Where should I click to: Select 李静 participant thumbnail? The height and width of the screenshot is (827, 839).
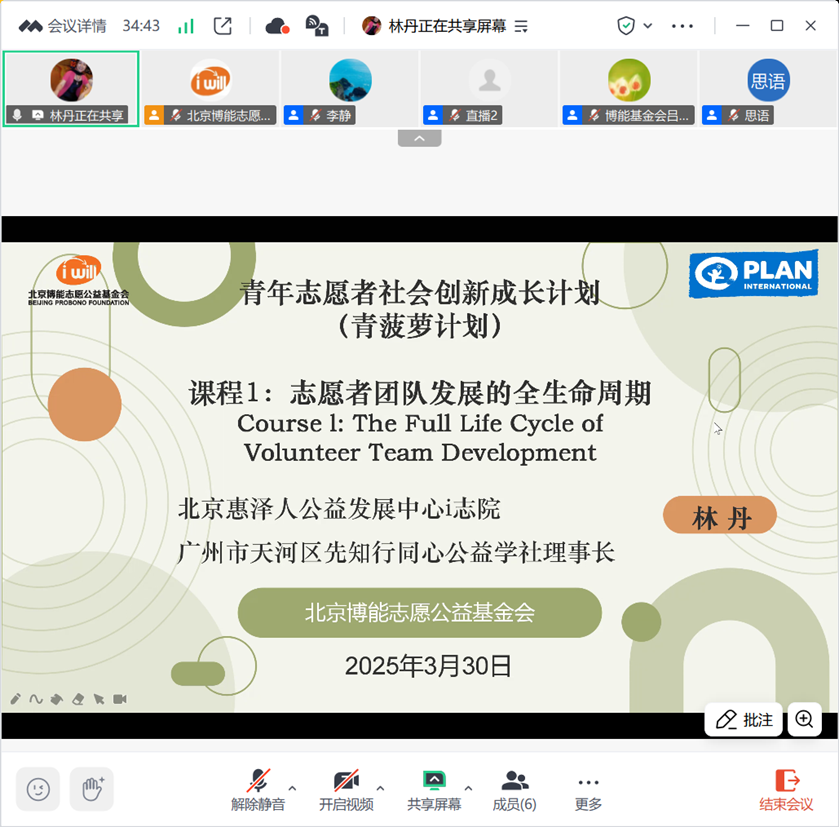pos(350,89)
